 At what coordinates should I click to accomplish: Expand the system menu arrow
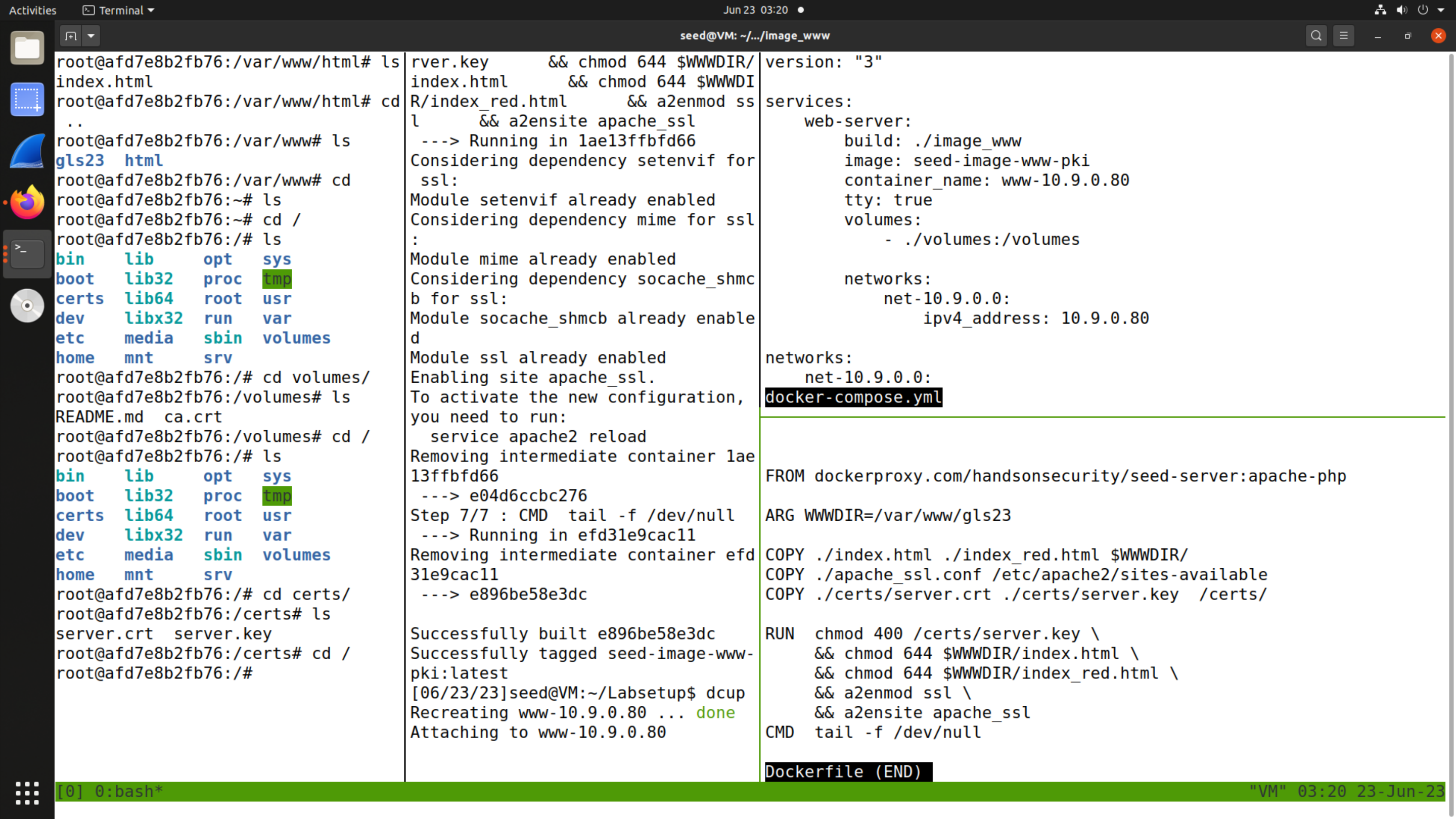(x=1441, y=10)
